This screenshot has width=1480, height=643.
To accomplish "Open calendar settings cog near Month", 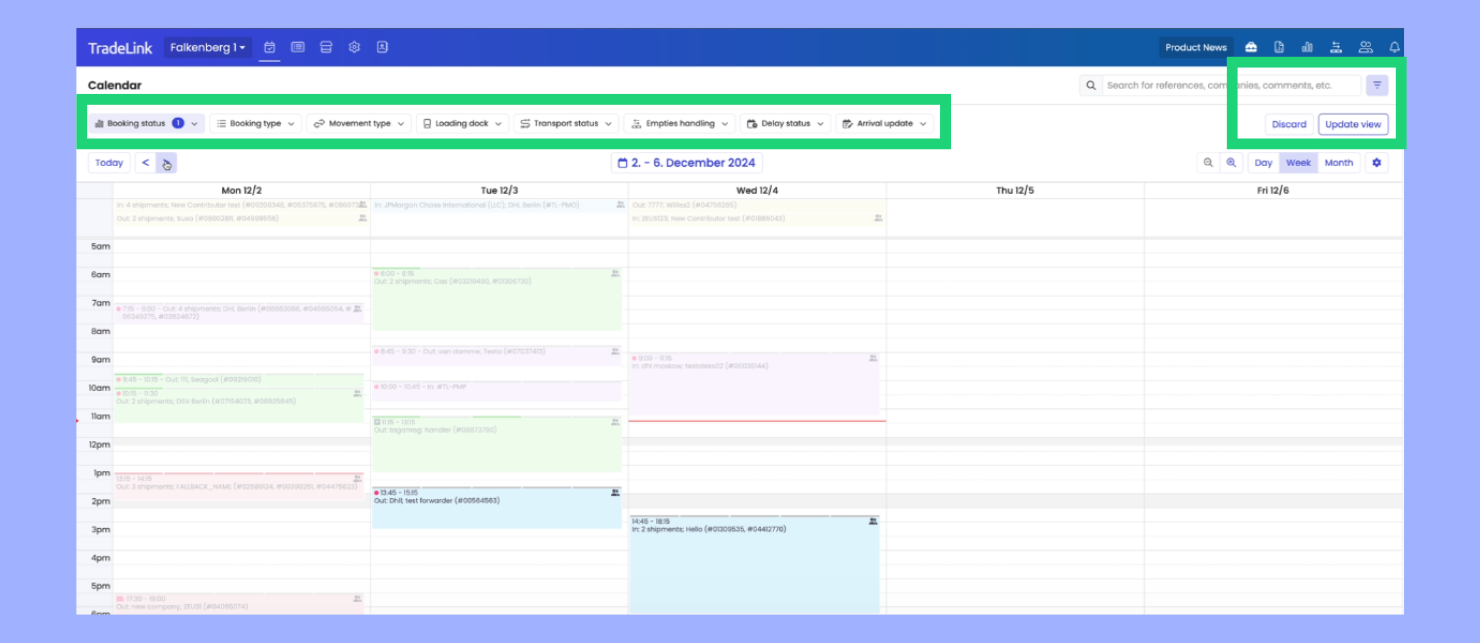I will coord(1377,163).
